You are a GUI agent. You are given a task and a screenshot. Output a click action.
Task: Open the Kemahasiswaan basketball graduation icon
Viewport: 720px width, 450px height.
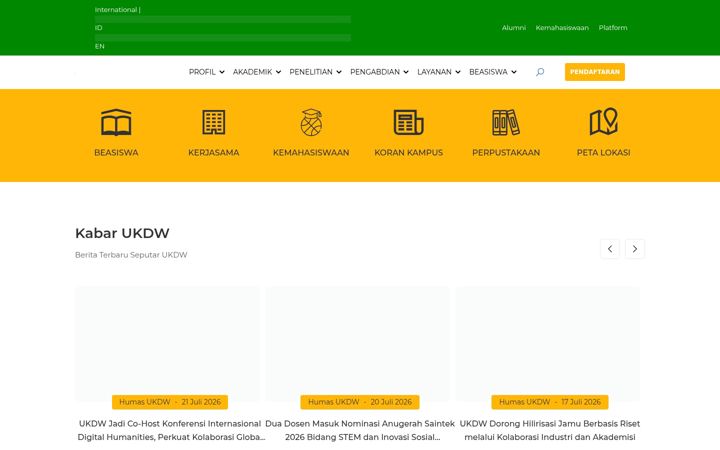pyautogui.click(x=311, y=123)
